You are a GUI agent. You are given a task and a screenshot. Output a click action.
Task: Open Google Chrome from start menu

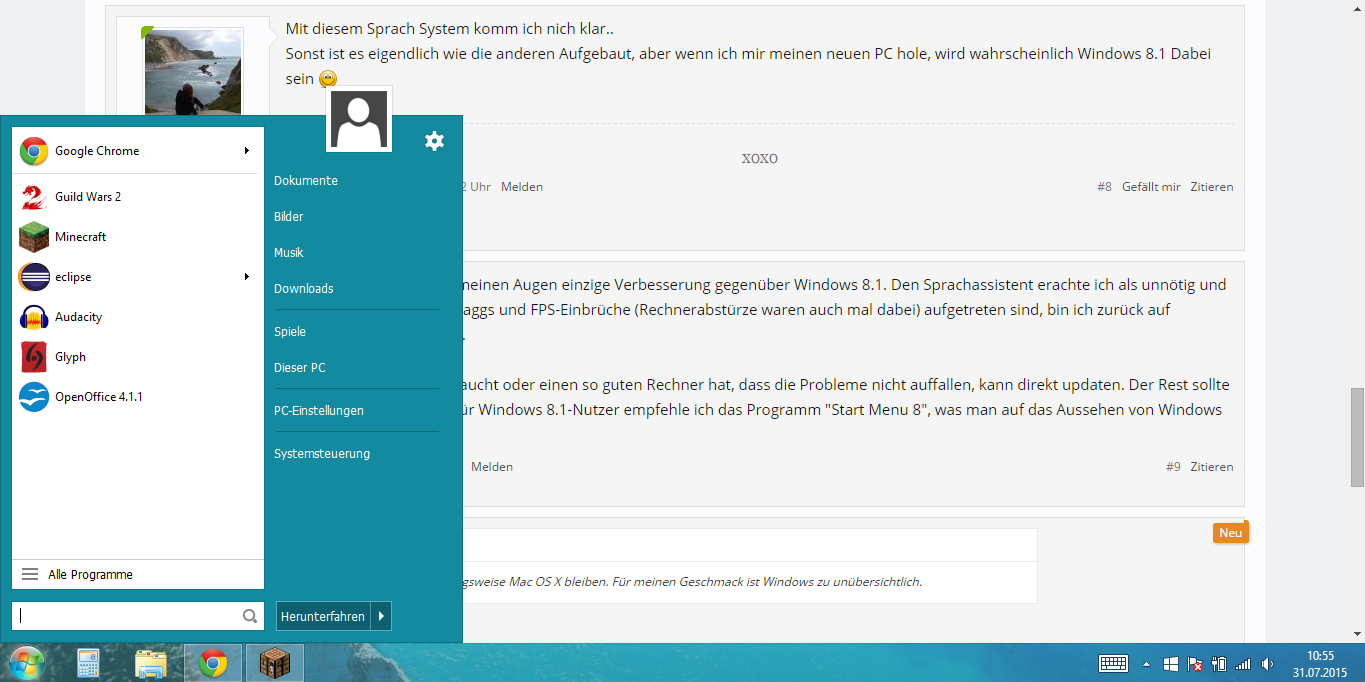[137, 151]
